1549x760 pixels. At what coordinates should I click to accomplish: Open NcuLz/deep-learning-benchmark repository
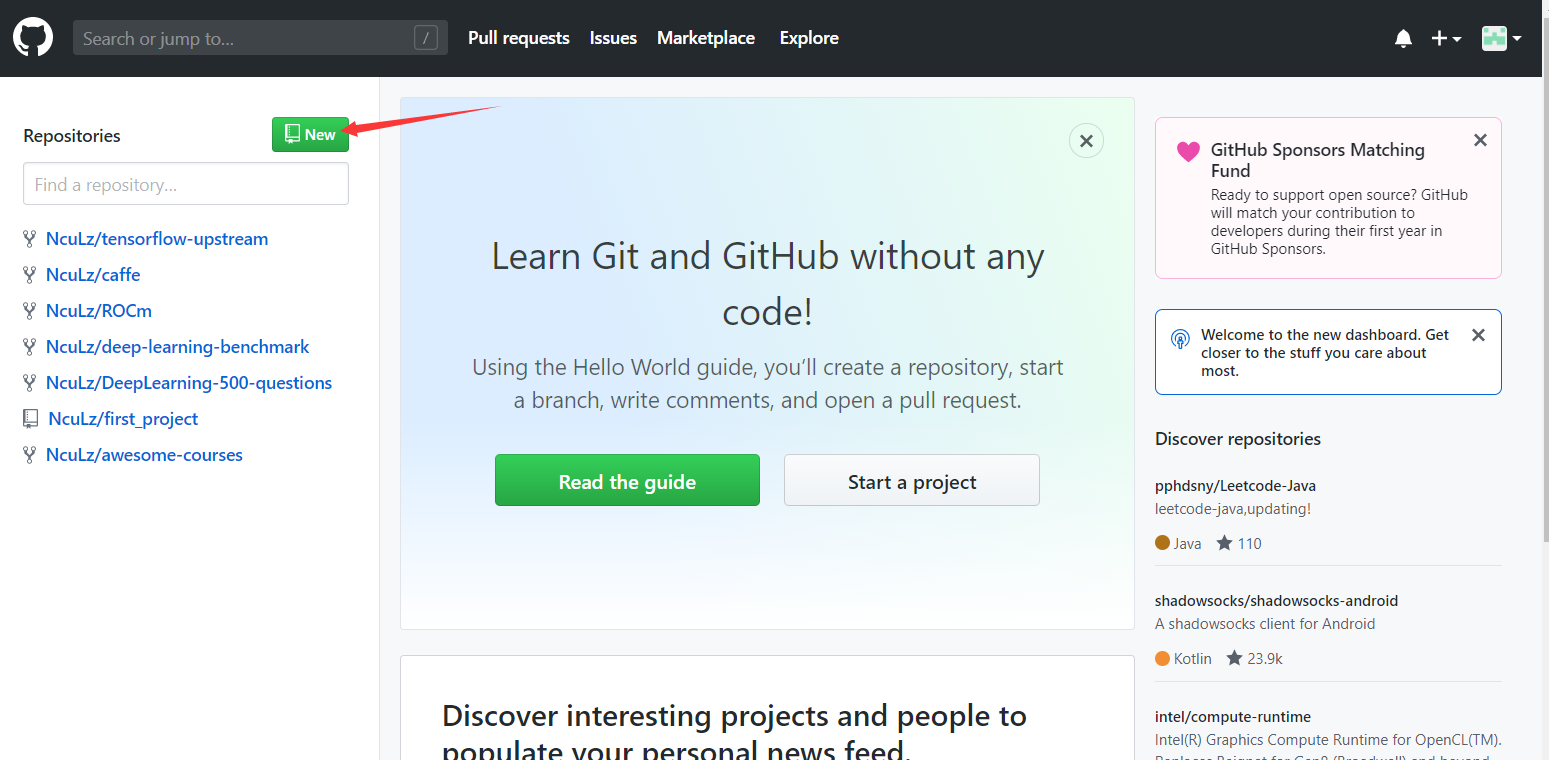coord(178,347)
